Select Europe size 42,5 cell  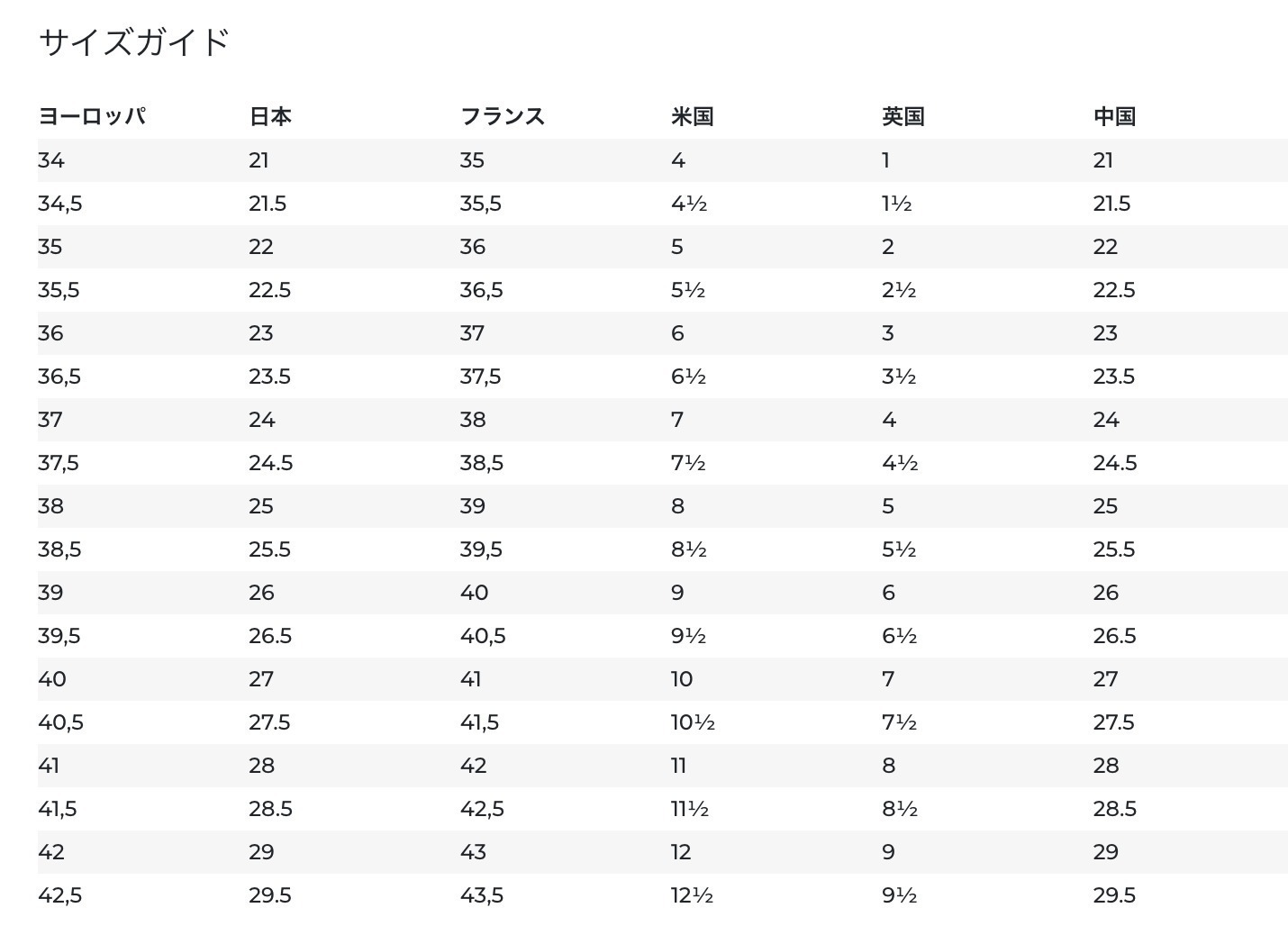click(60, 895)
